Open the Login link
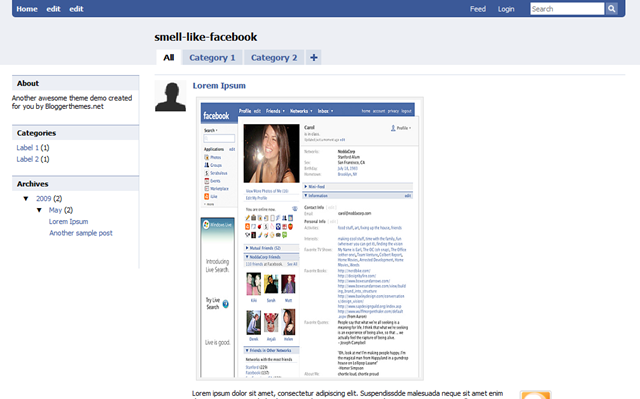The height and width of the screenshot is (399, 640). pyautogui.click(x=506, y=9)
